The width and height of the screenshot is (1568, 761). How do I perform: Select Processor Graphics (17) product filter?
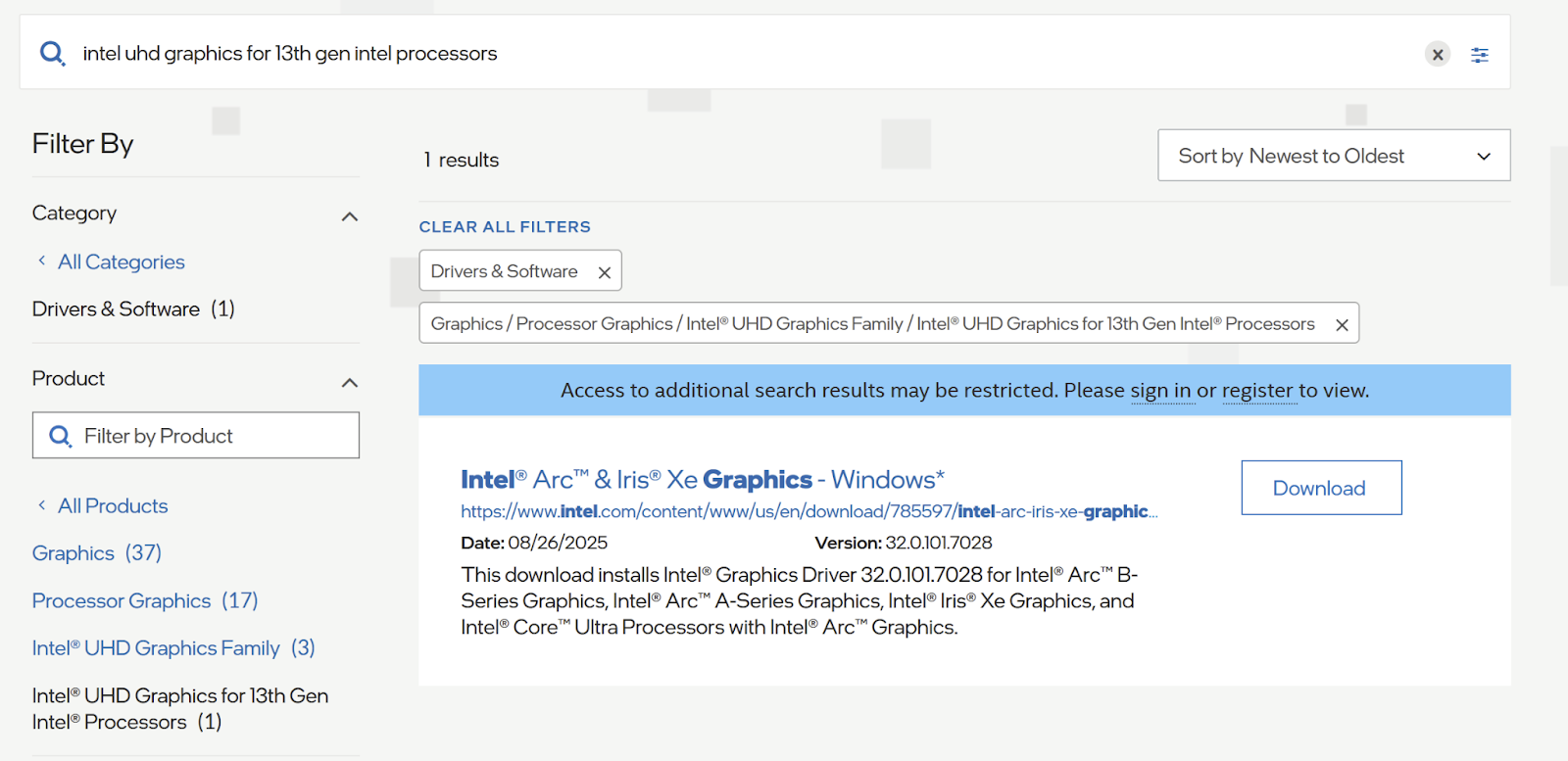coord(144,600)
